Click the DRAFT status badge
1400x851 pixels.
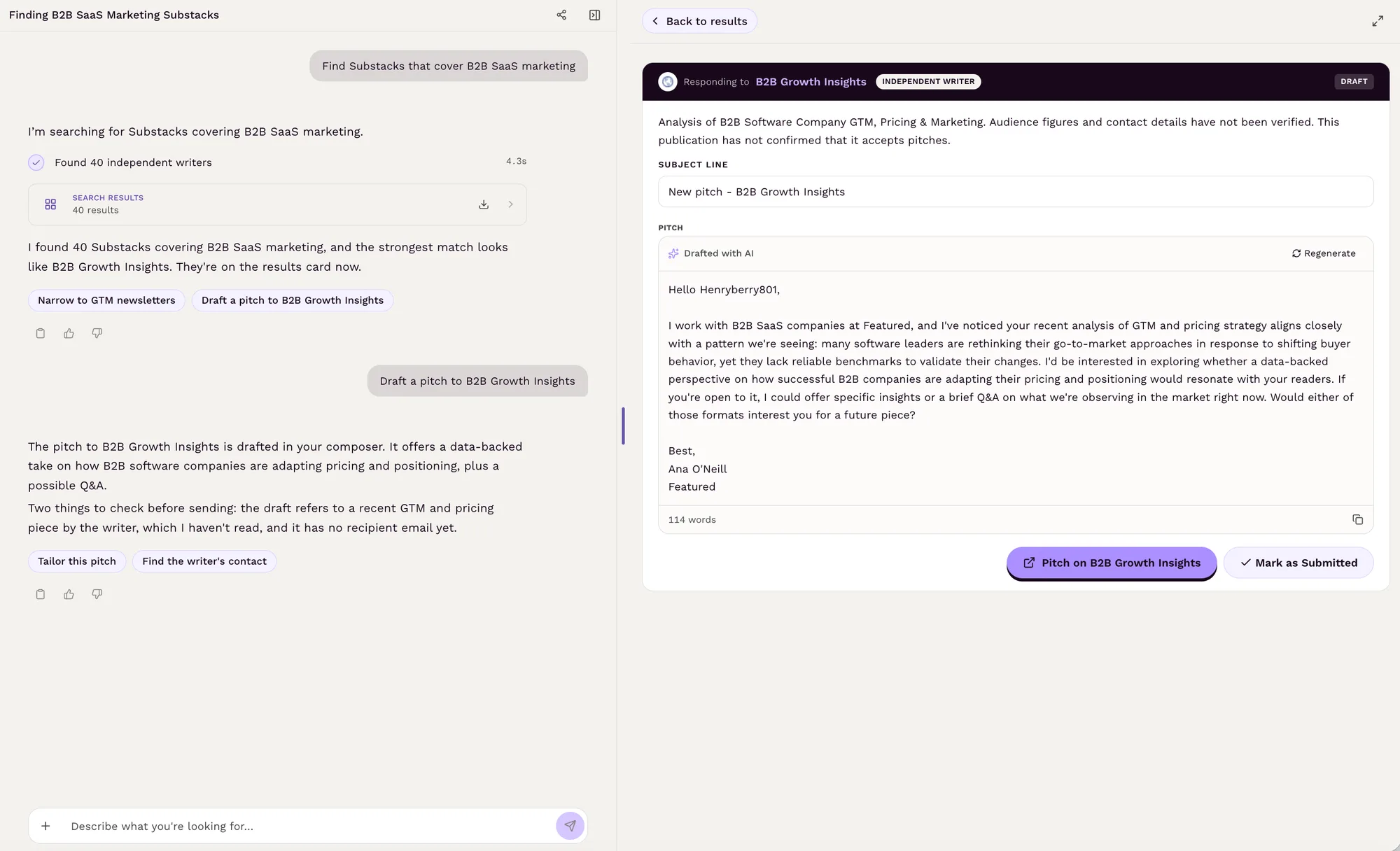click(x=1354, y=82)
